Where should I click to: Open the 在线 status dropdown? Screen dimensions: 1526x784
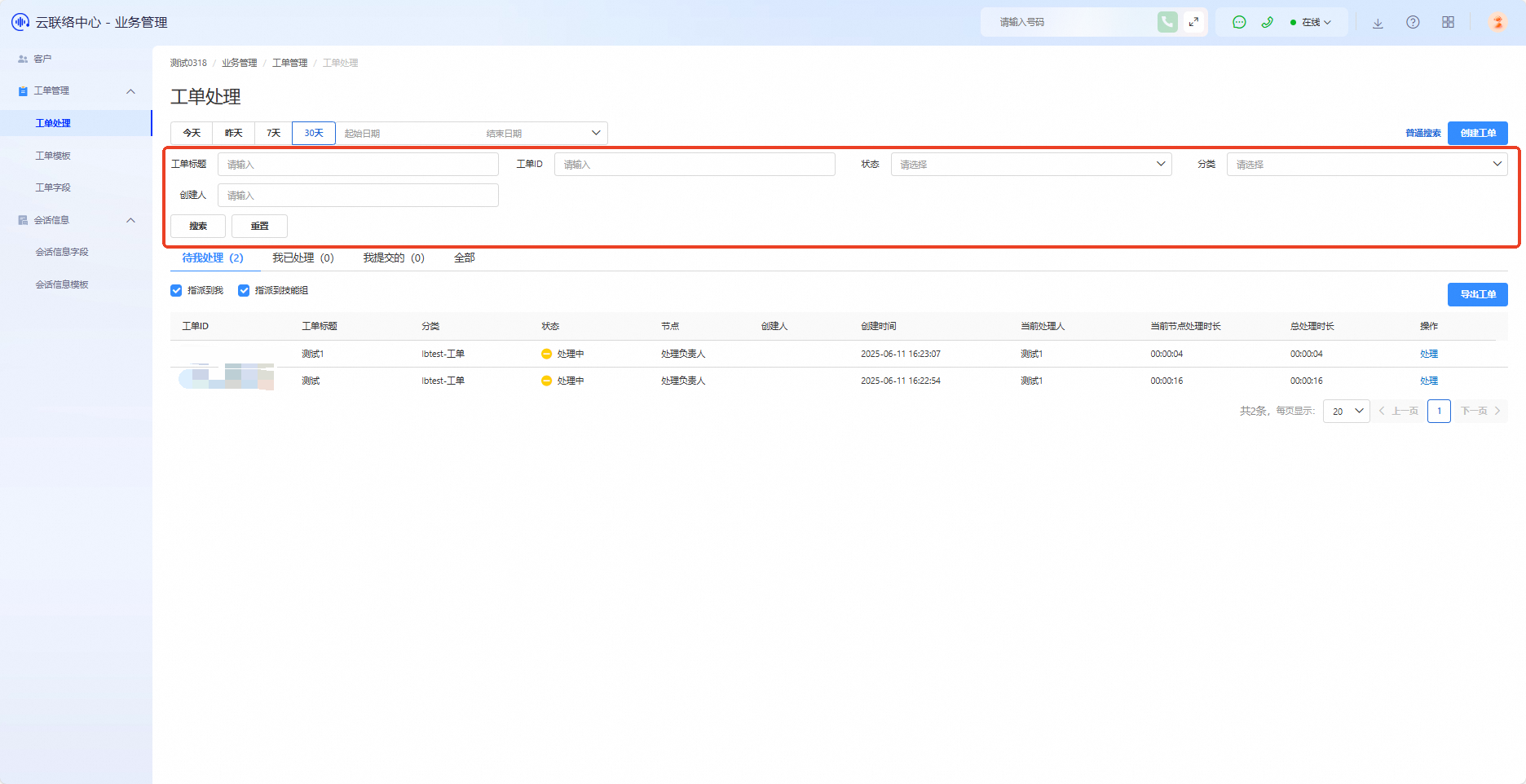(1311, 22)
